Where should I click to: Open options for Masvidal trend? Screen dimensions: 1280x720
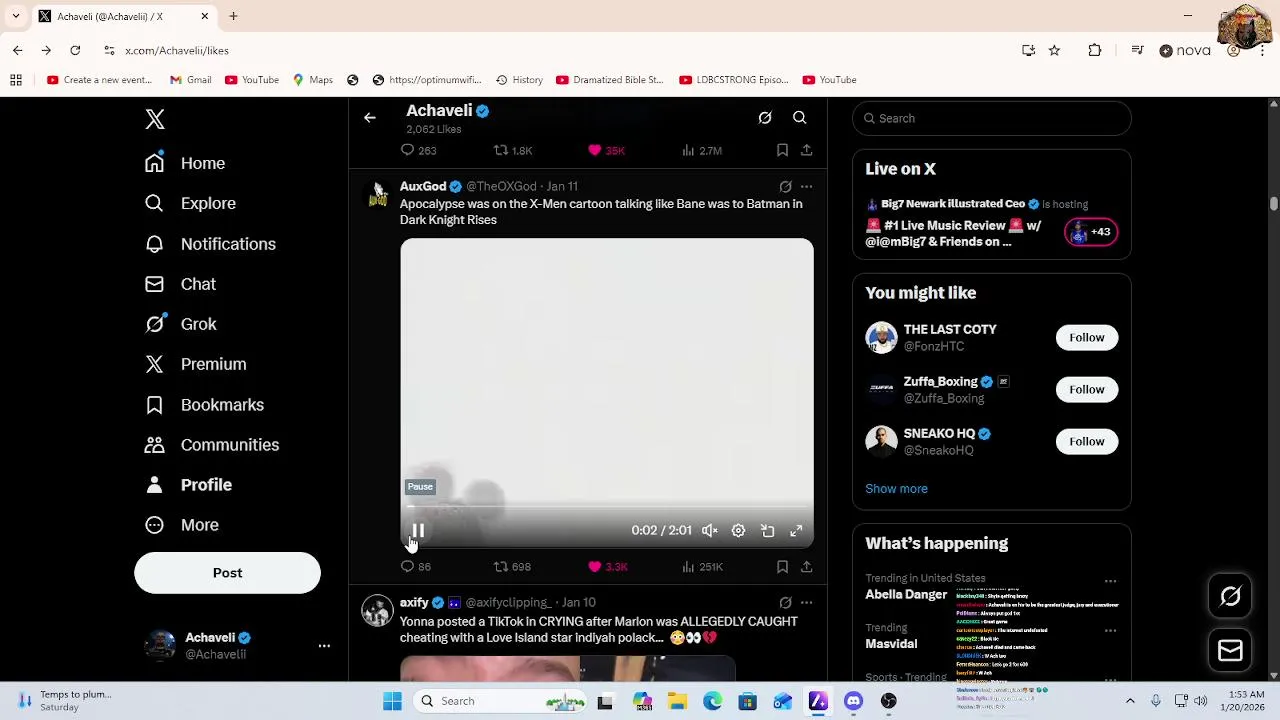pyautogui.click(x=1110, y=631)
